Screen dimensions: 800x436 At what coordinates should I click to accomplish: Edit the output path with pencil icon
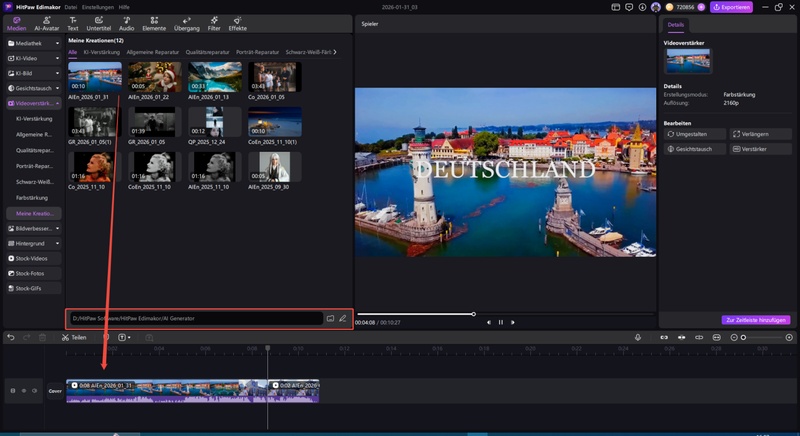342,318
